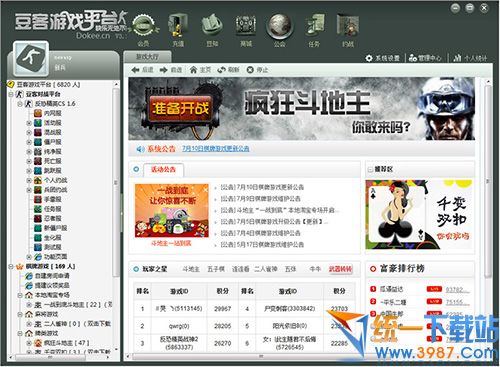500x367 pixels.
Task: Open the 会员 membership badge icon
Action: [143, 27]
